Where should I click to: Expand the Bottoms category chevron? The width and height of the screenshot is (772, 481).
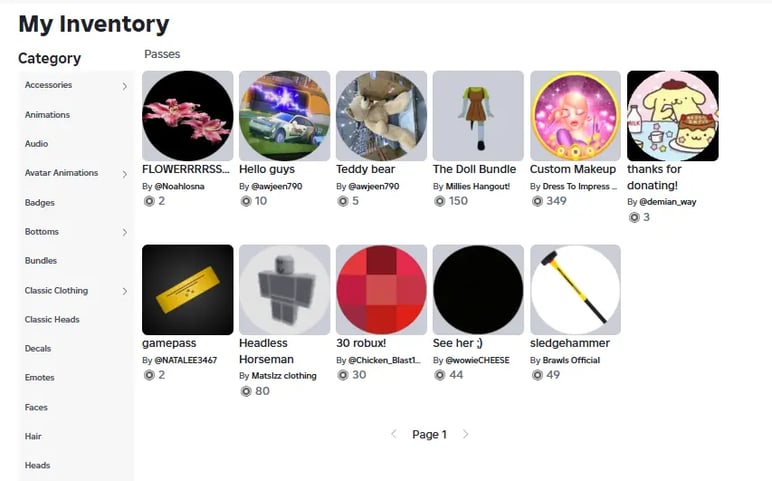pyautogui.click(x=125, y=232)
